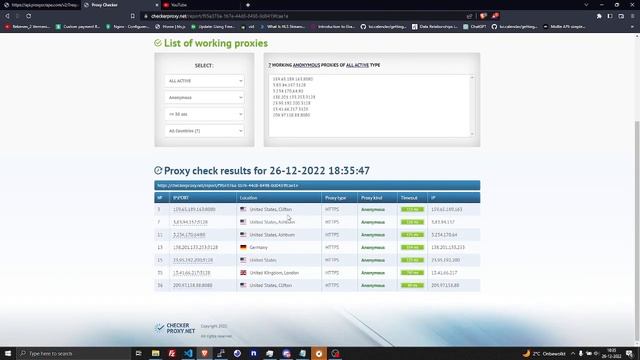Open the ALL ACTIVE proxy type dropdown
The image size is (640, 360).
204,81
